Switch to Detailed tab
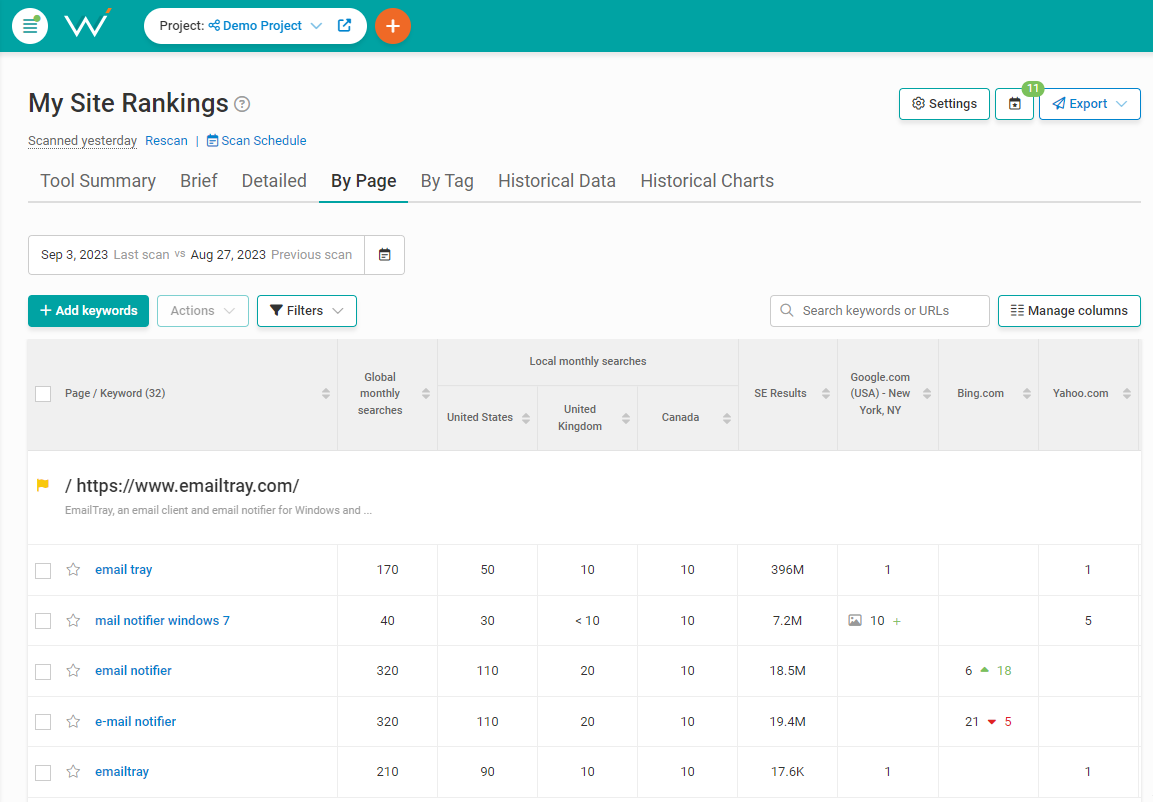 (x=274, y=181)
